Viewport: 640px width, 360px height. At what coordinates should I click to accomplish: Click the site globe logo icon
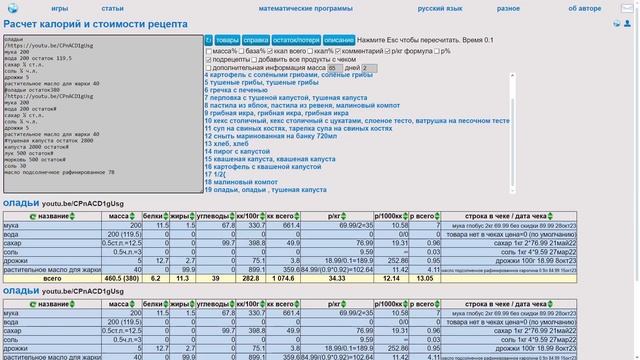coord(13,8)
